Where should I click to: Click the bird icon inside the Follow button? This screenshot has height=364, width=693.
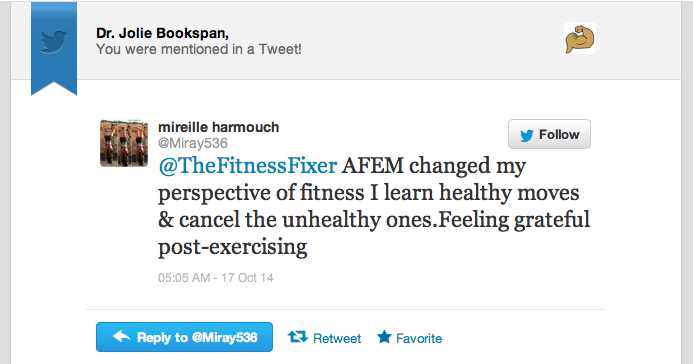[526, 136]
